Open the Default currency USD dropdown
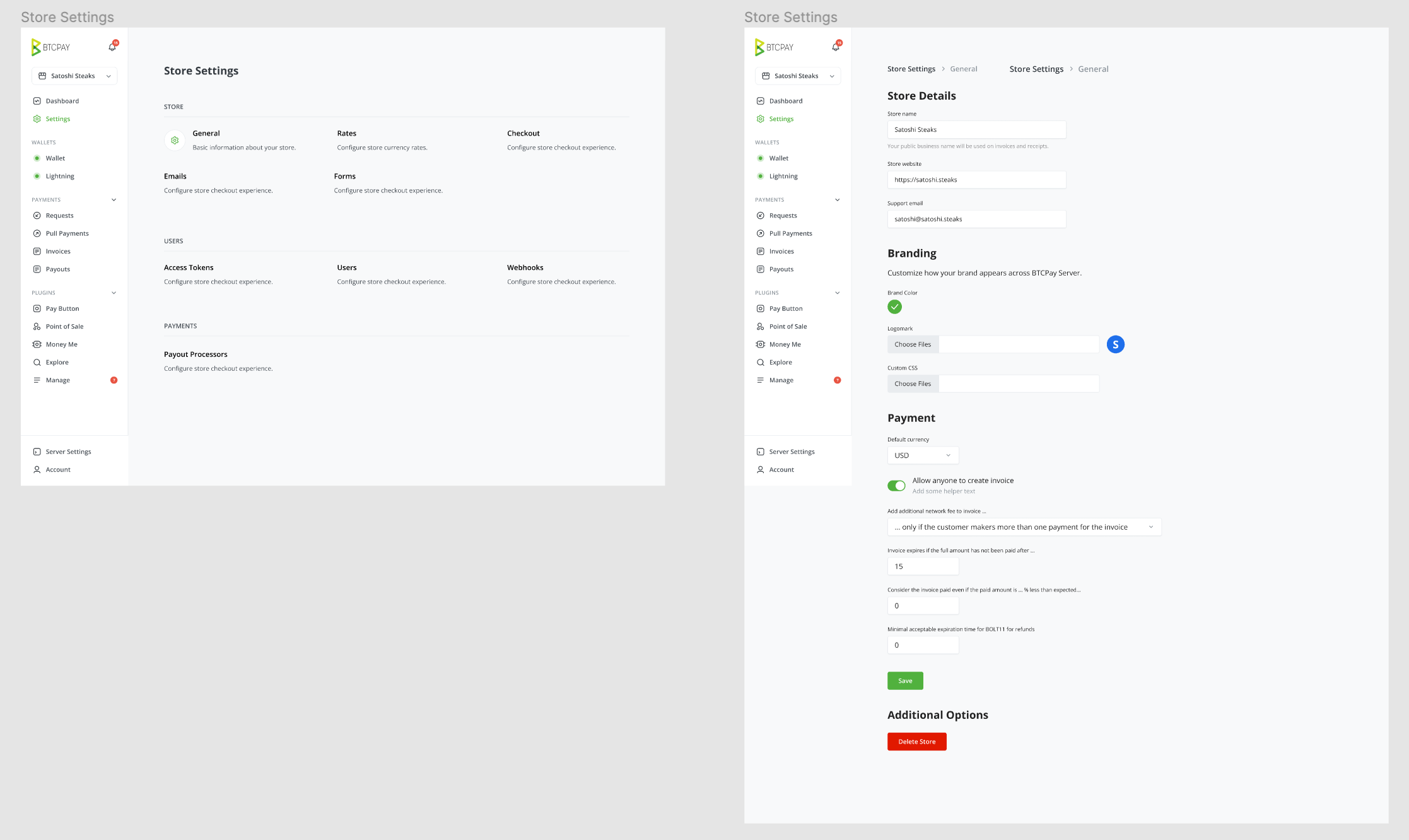This screenshot has width=1409, height=840. click(923, 455)
